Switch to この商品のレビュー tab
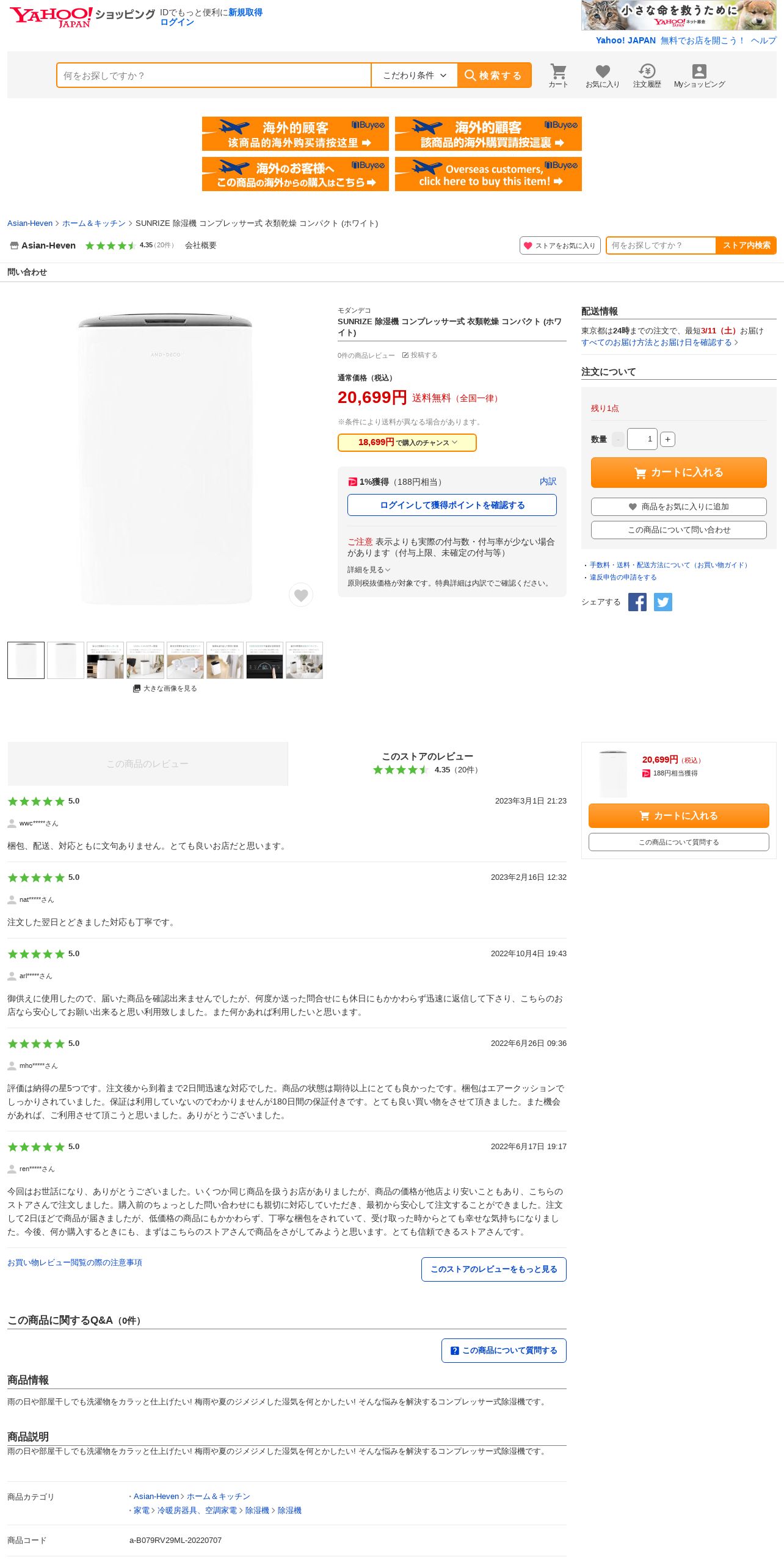 click(x=148, y=764)
